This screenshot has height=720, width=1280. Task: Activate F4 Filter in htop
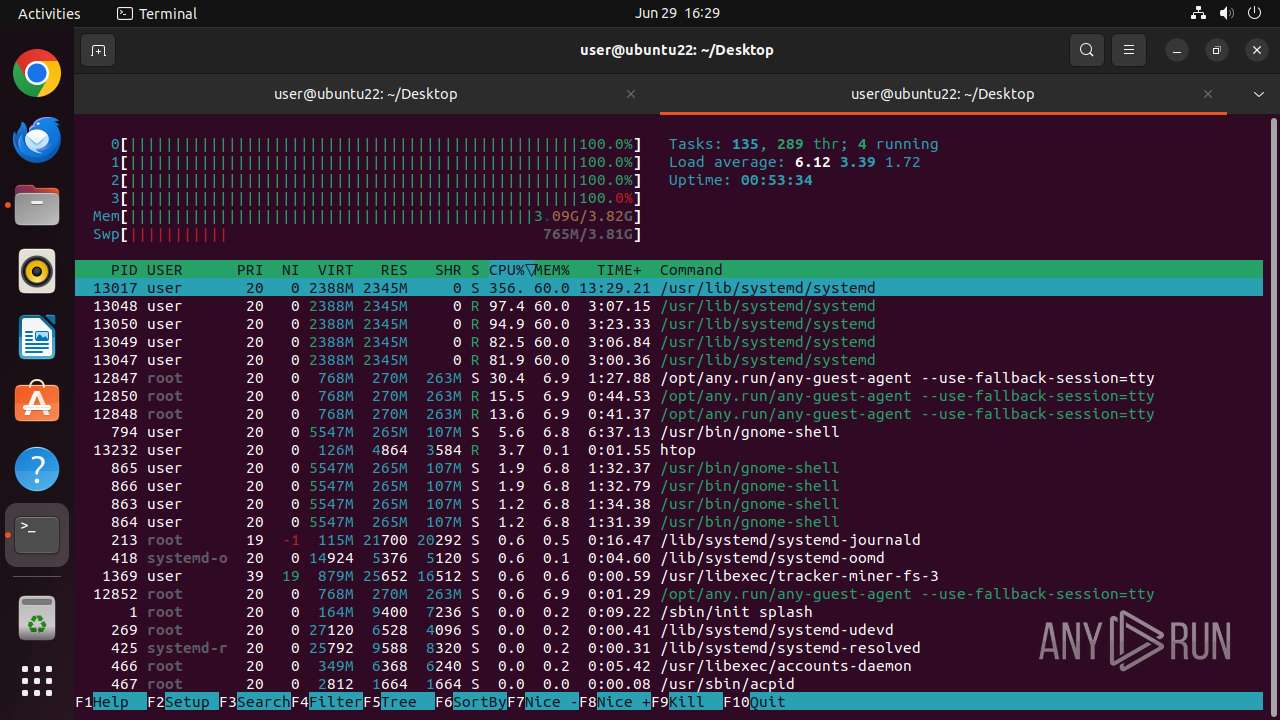(x=327, y=702)
